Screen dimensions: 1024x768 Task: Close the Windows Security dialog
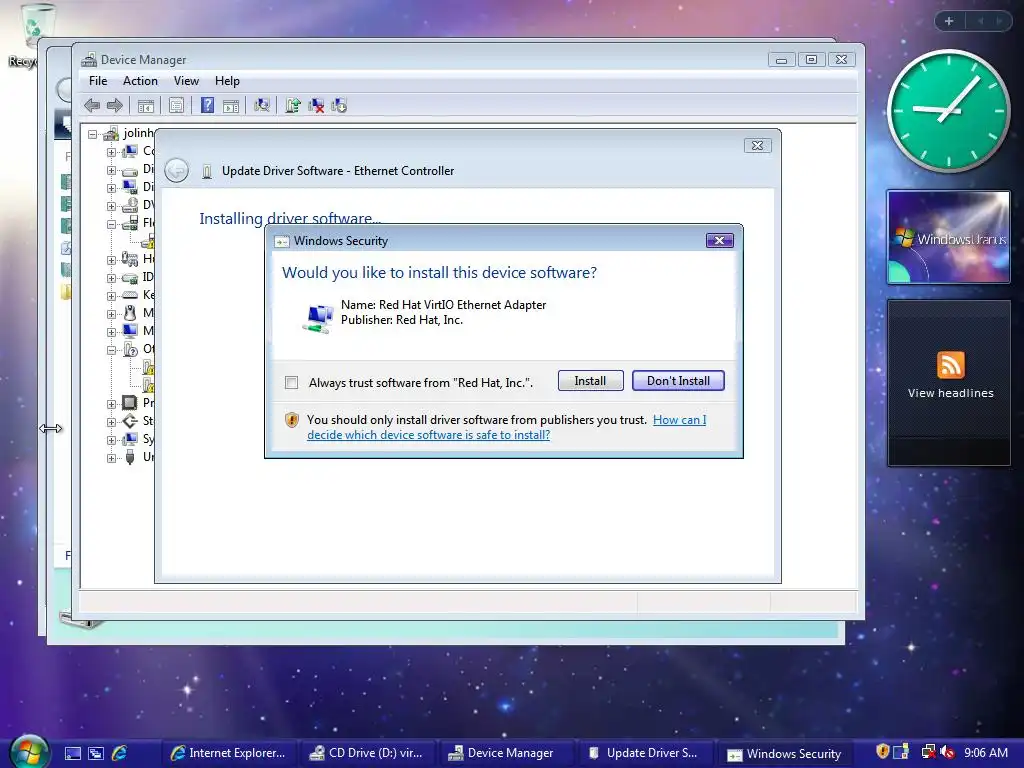click(720, 240)
